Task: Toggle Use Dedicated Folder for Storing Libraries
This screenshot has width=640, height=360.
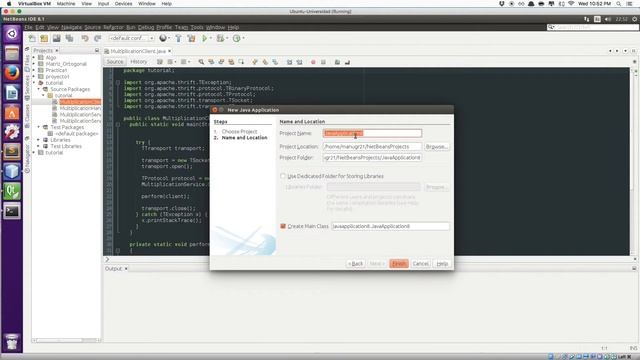Action: (283, 176)
